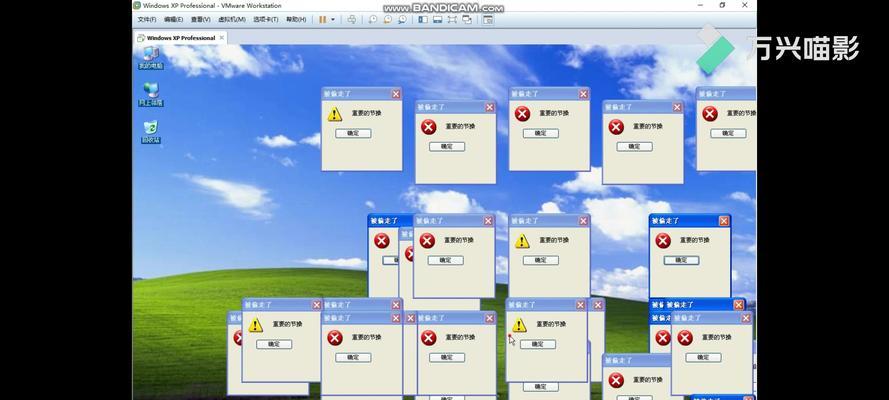Click 确定 in warning dialog beside mouse cursor

pos(538,344)
